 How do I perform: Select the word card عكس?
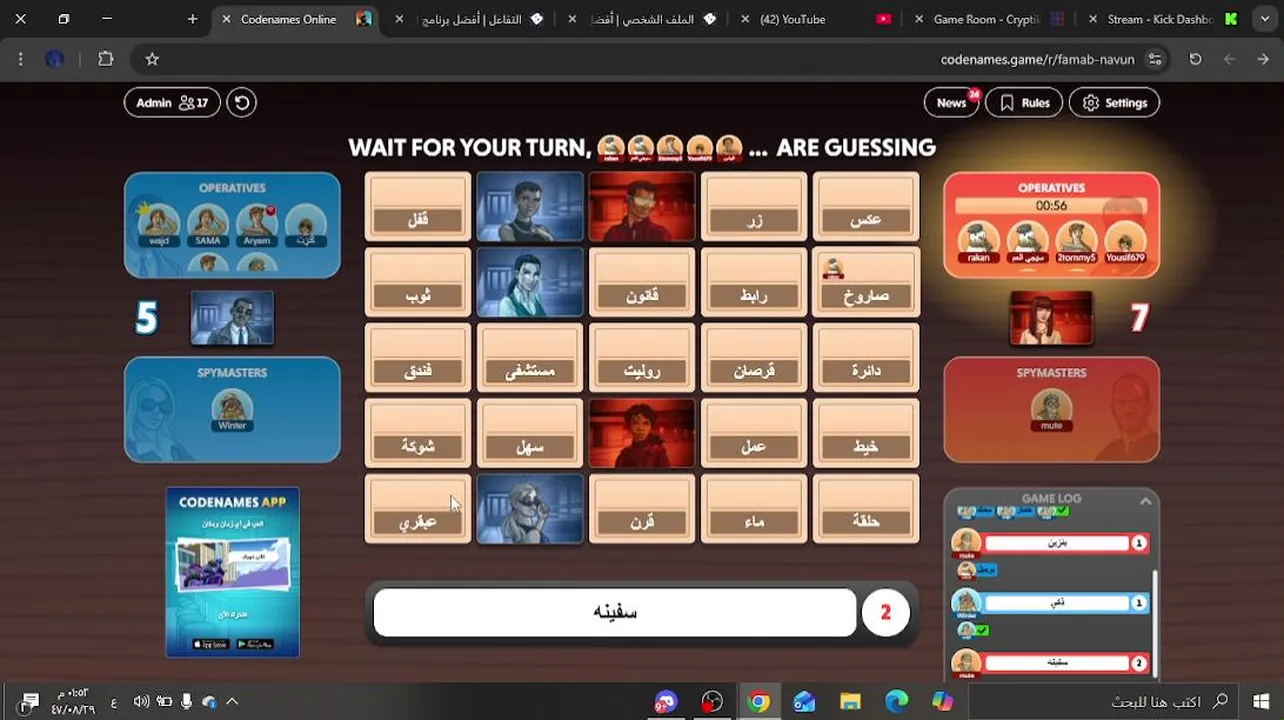866,207
